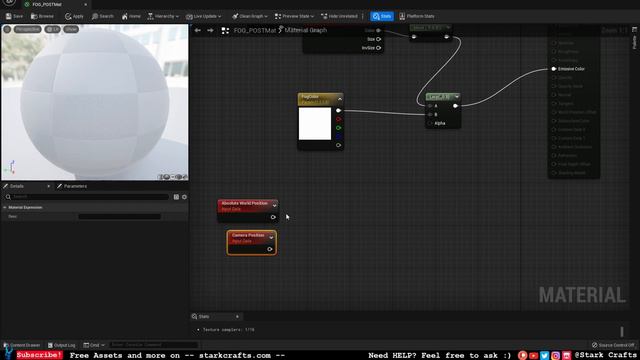Collapse the FogColor node chevron
The width and height of the screenshot is (640, 360).
click(x=340, y=99)
